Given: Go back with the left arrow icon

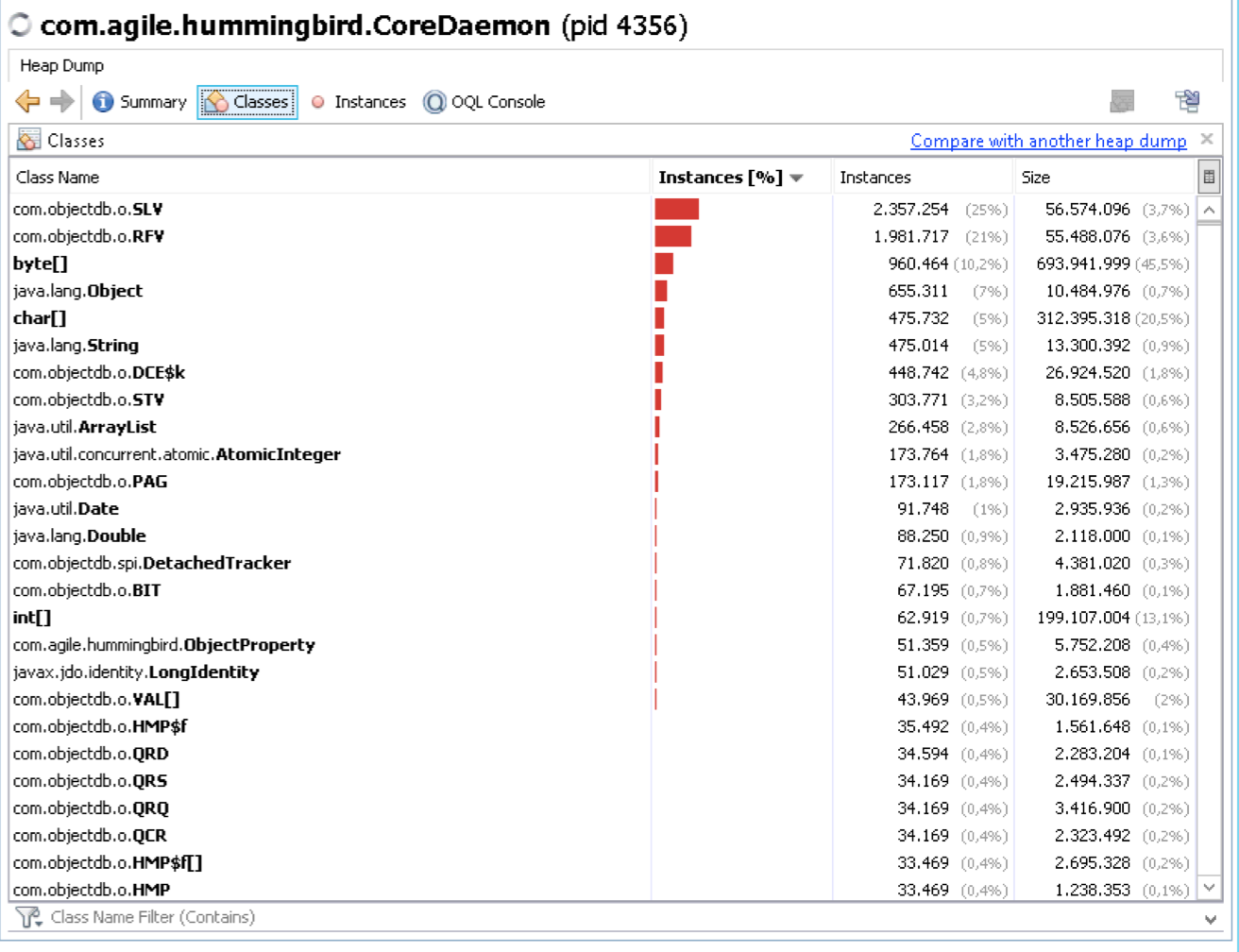Looking at the screenshot, I should pyautogui.click(x=28, y=102).
